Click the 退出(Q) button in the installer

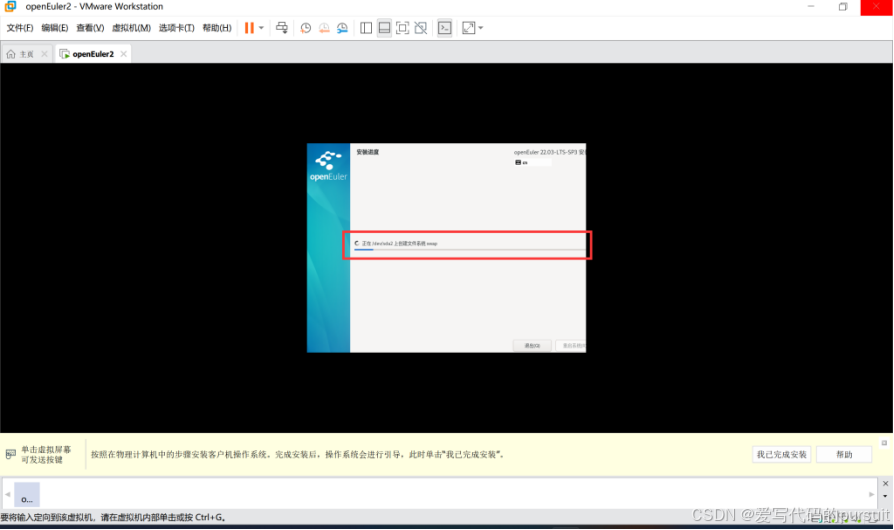point(532,346)
